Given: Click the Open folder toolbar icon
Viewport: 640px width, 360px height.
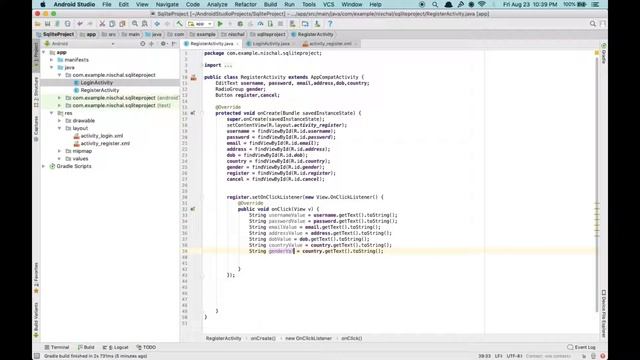Looking at the screenshot, I should click(x=38, y=24).
